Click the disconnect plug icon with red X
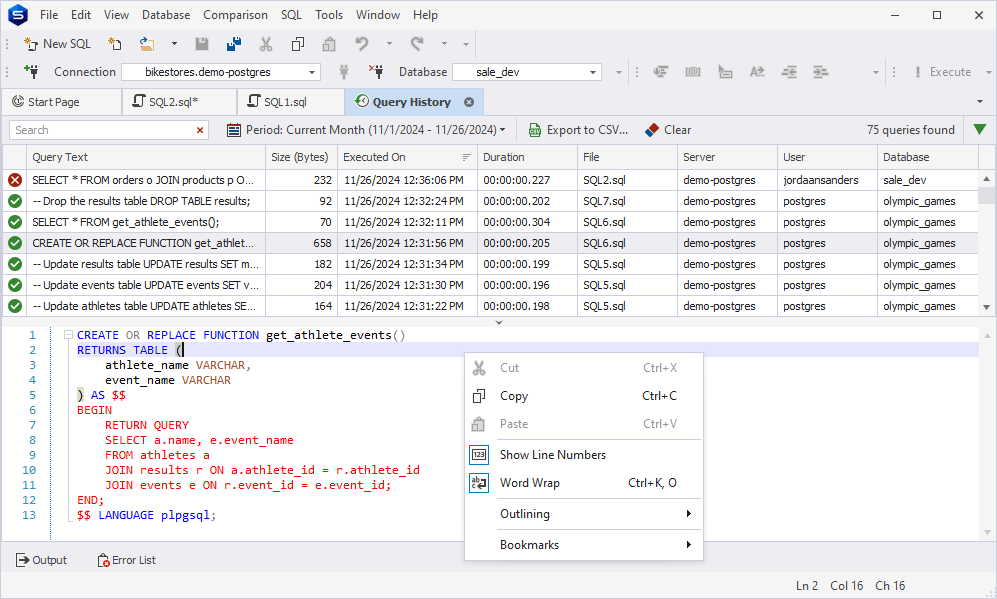Image resolution: width=997 pixels, height=599 pixels. [x=376, y=72]
